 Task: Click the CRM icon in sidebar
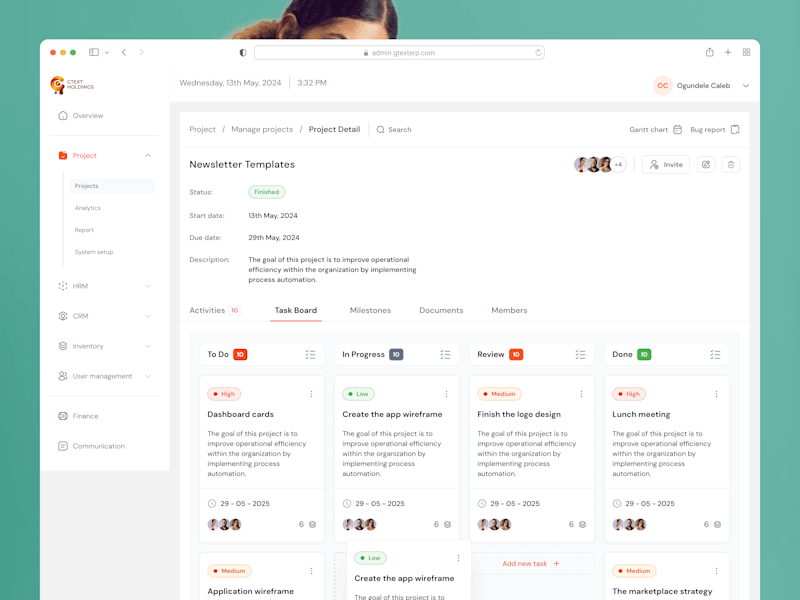pyautogui.click(x=63, y=316)
